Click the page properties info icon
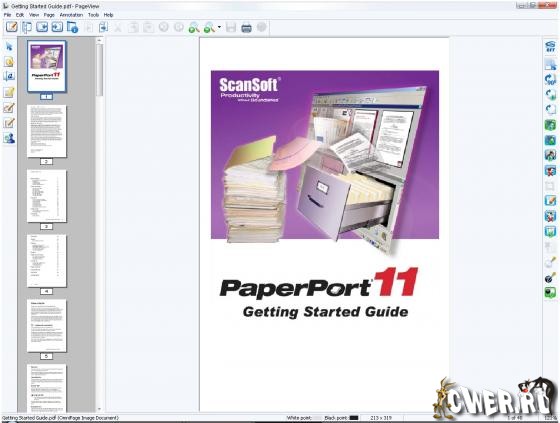Screen dimensions: 560x423 pos(72,28)
